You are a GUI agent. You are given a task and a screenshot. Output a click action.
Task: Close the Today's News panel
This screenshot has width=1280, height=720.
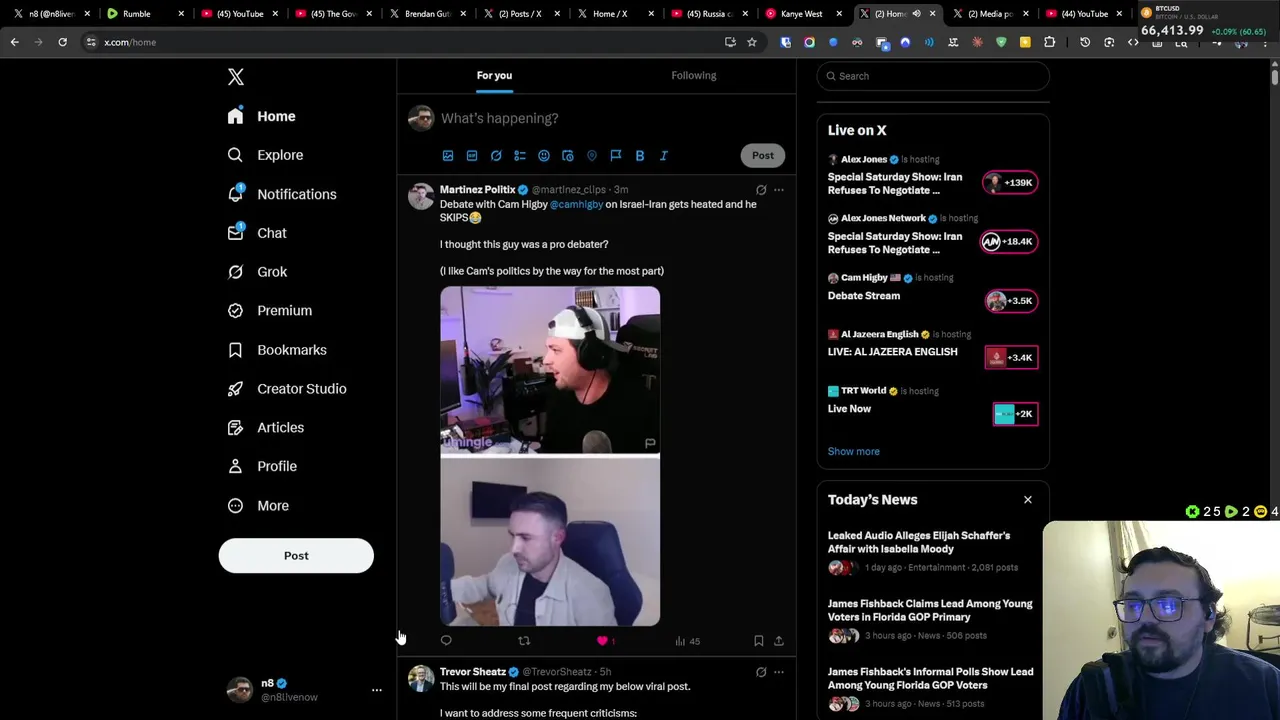[1027, 499]
